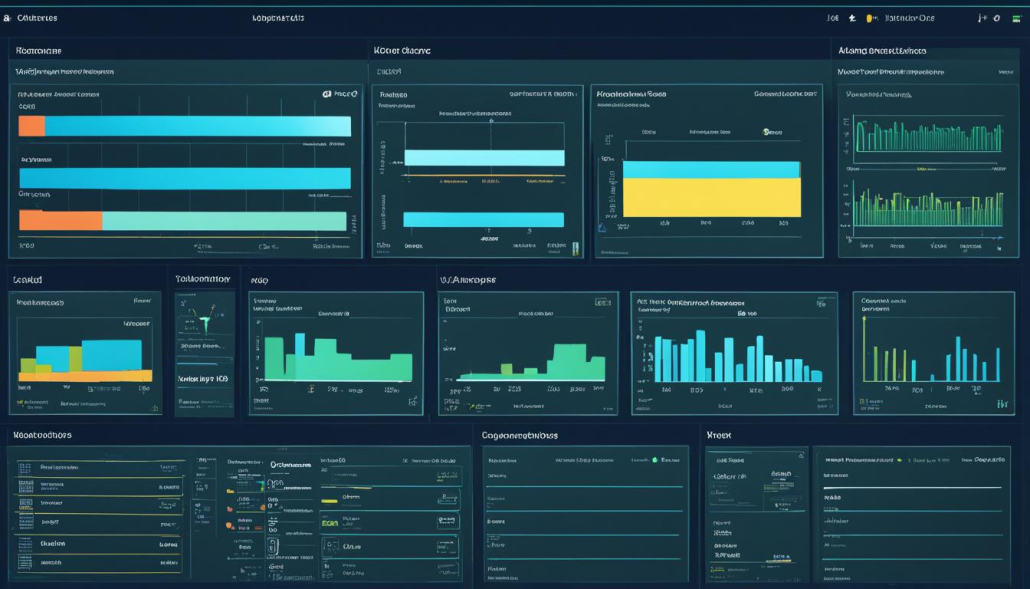
Task: Click icon at bottom-right of green and blue step chart
Action: coord(413,401)
